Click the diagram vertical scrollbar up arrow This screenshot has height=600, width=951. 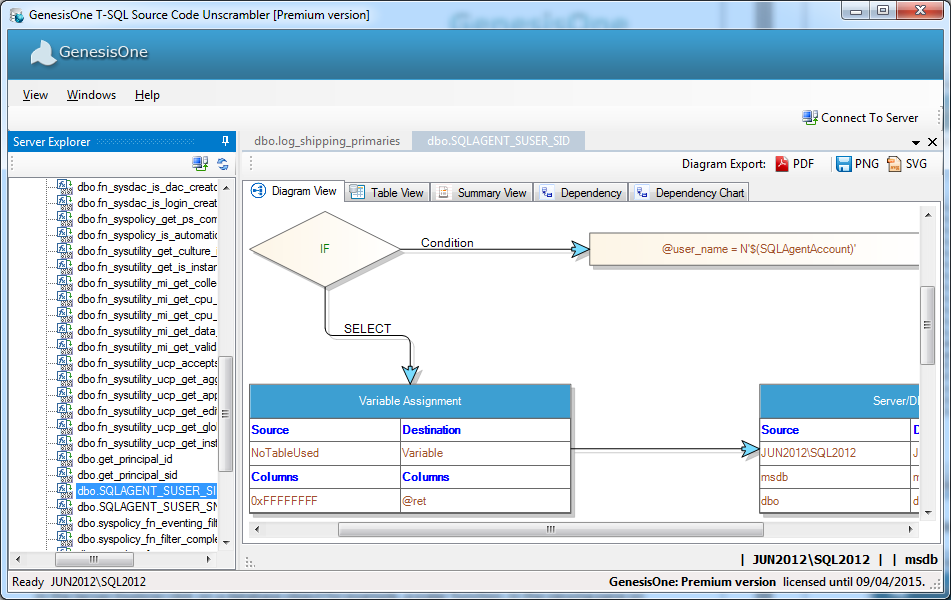tap(928, 215)
